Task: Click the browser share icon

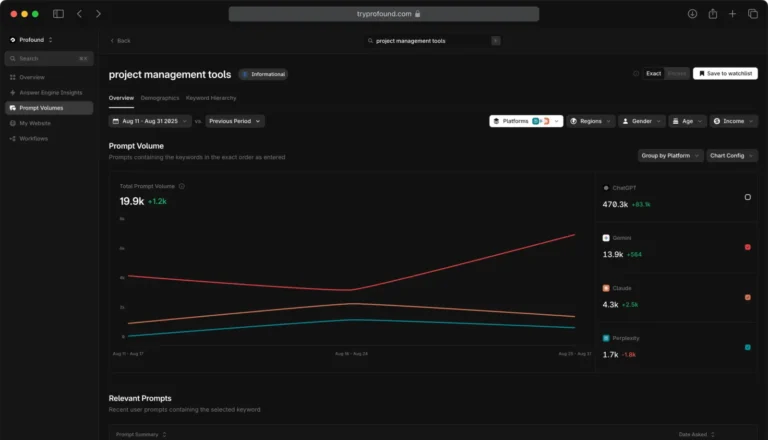Action: [x=713, y=14]
